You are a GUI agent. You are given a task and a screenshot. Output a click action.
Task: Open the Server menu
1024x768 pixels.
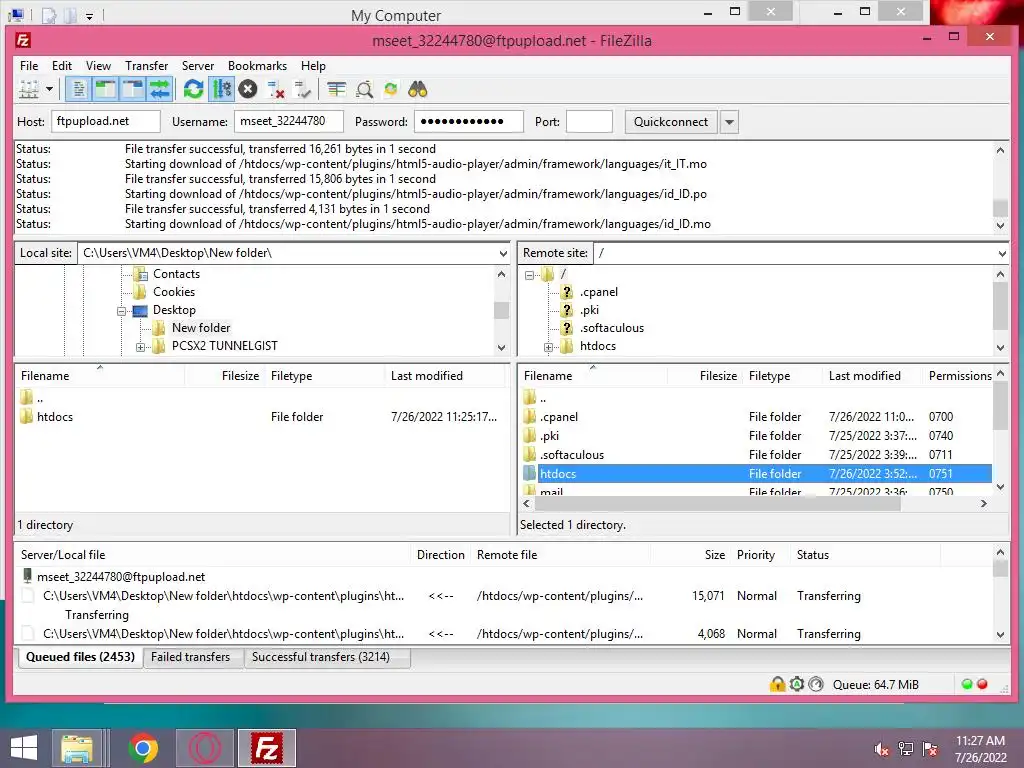pos(198,65)
